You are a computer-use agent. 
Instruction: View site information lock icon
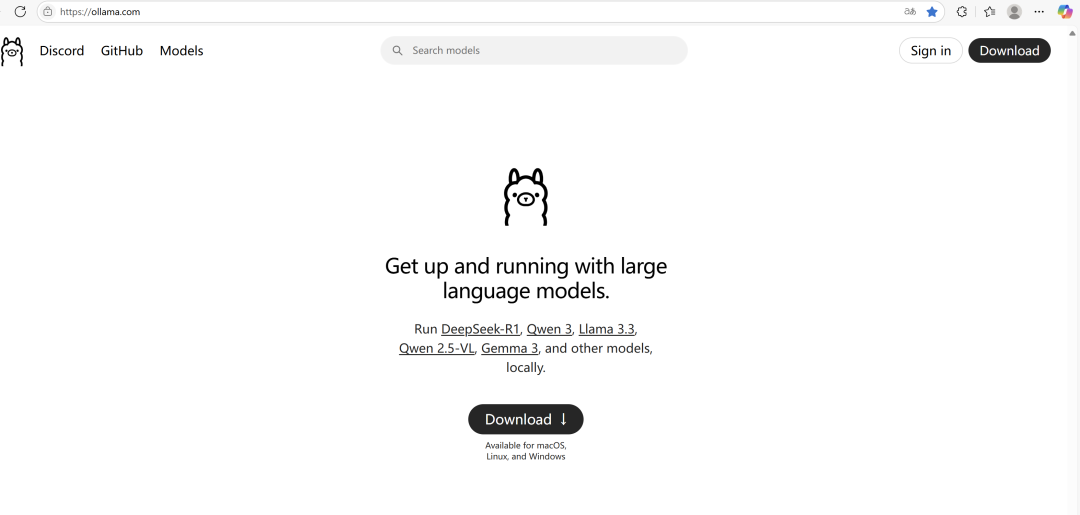(48, 12)
